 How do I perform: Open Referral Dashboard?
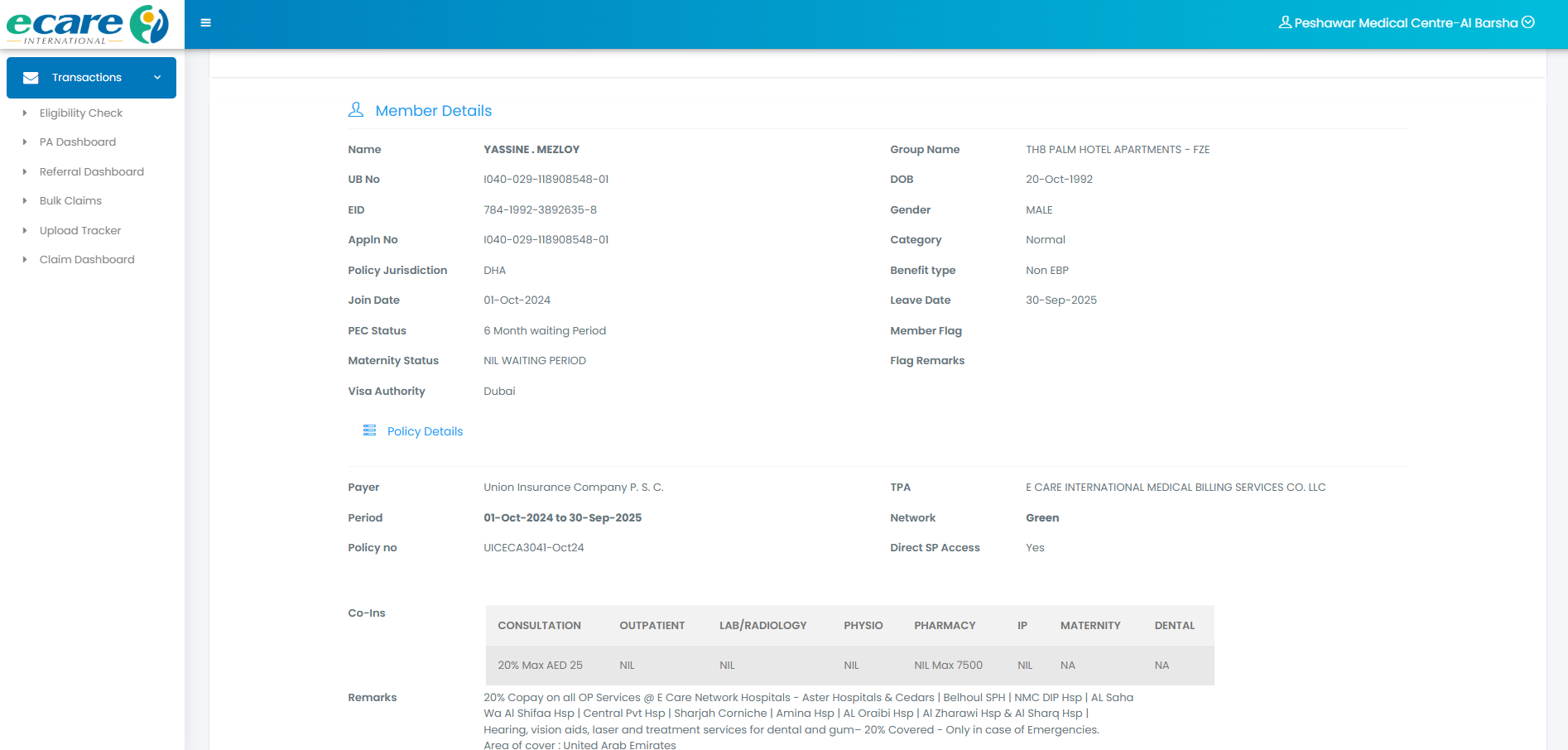click(92, 172)
